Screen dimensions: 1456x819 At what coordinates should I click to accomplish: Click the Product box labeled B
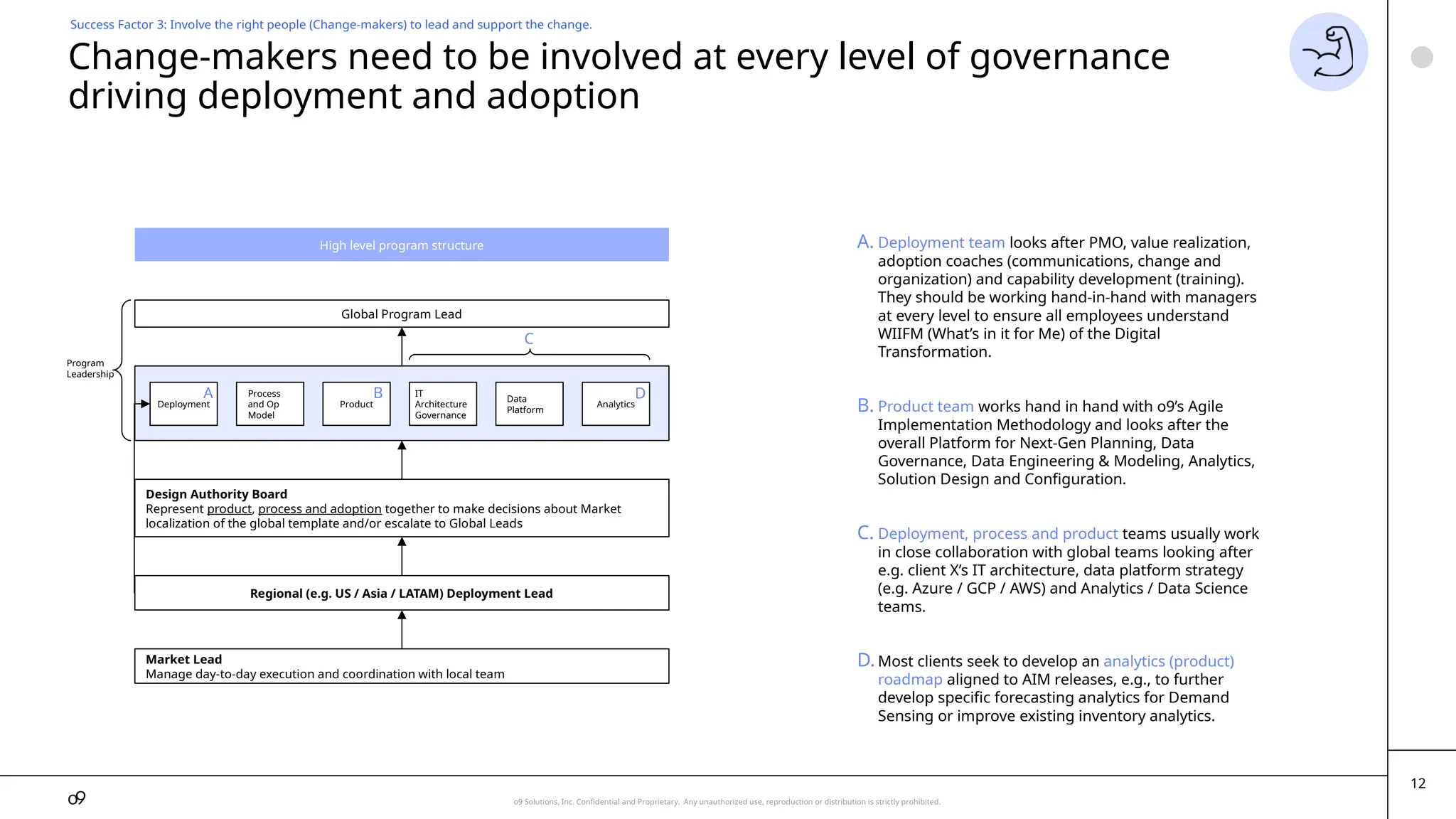tap(356, 404)
